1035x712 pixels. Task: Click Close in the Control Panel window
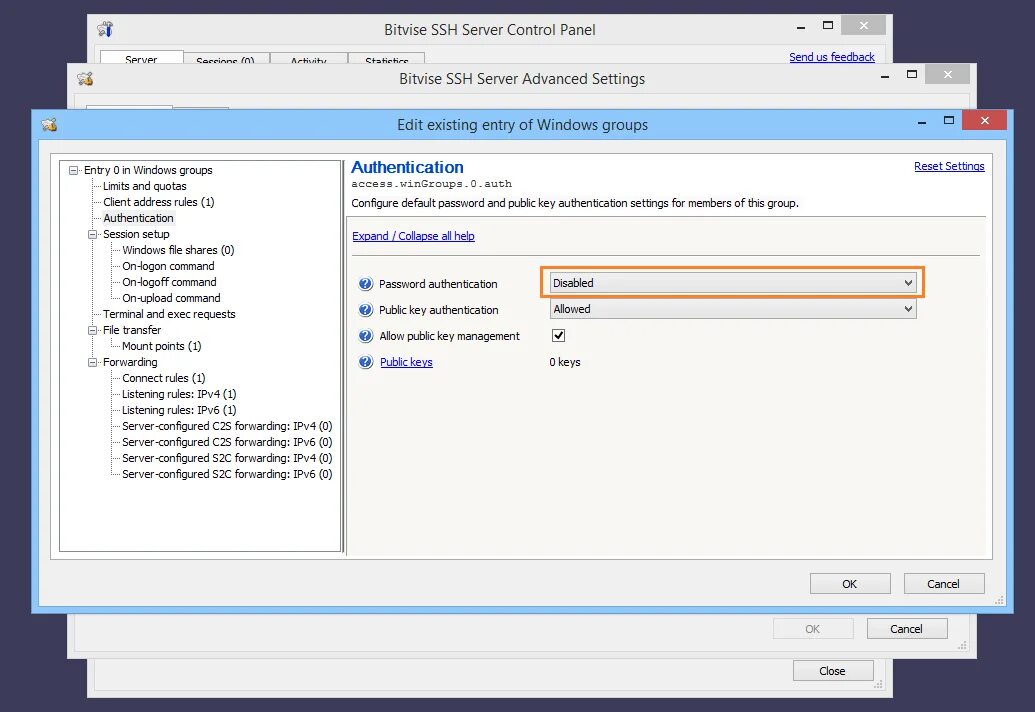[x=832, y=671]
